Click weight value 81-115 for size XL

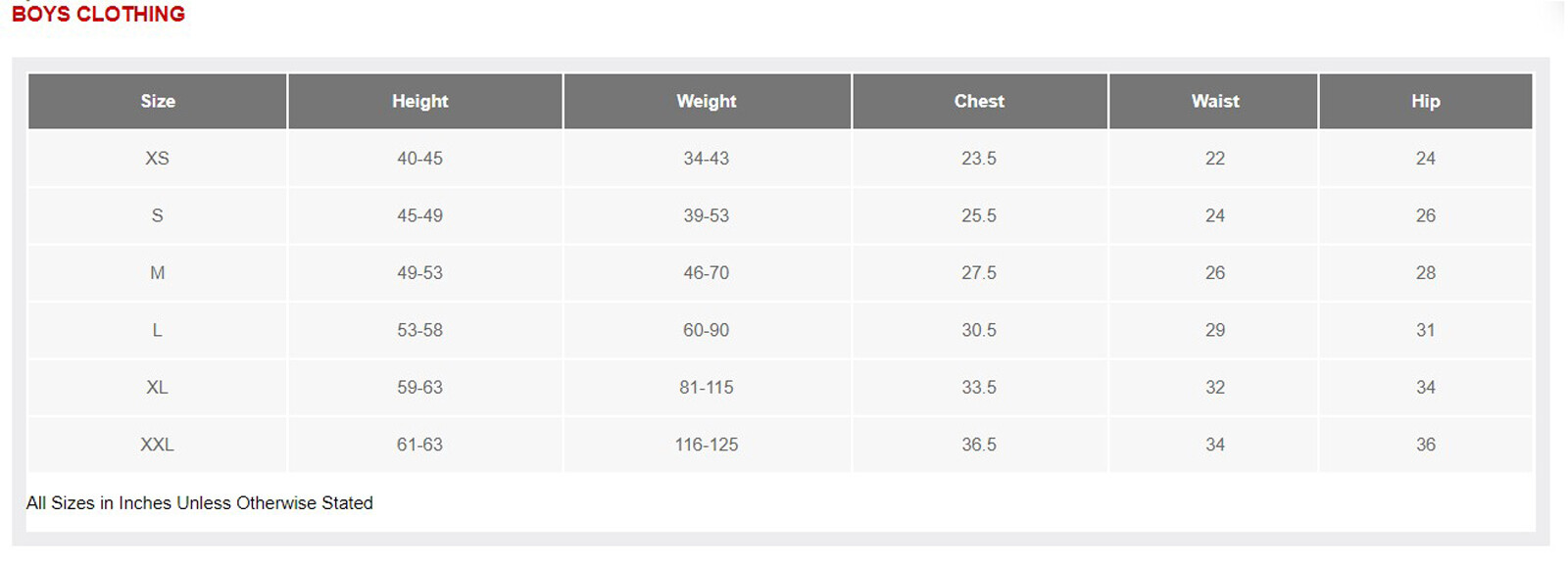click(x=706, y=388)
